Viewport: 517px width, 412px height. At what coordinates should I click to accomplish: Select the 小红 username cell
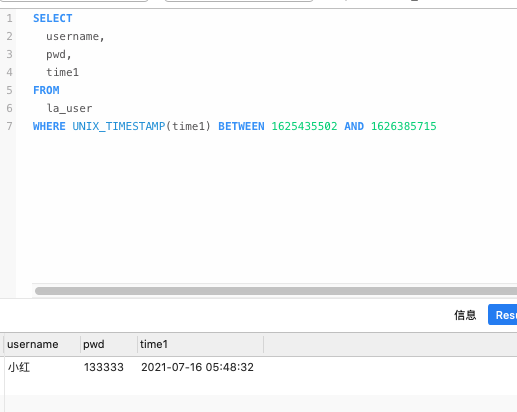point(19,367)
